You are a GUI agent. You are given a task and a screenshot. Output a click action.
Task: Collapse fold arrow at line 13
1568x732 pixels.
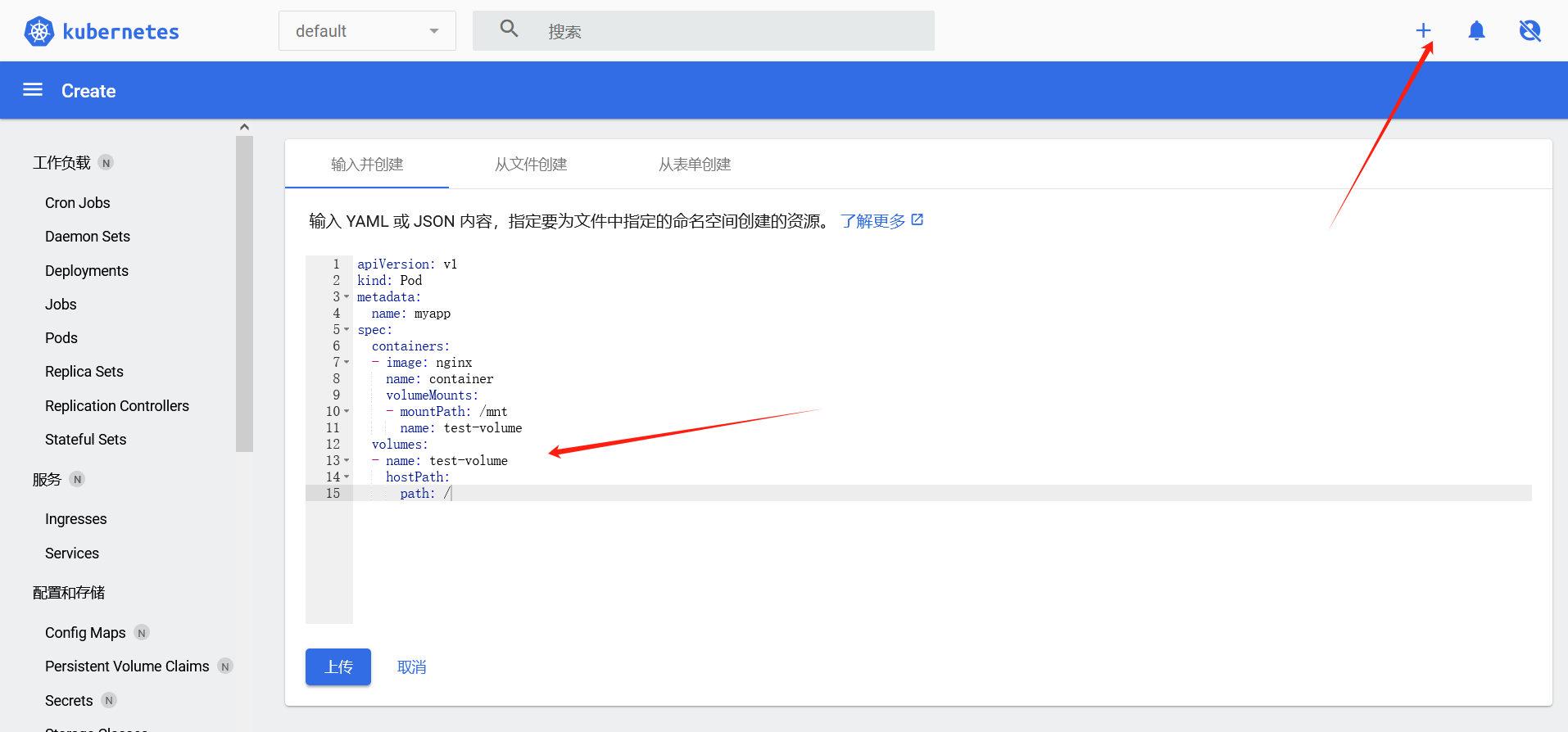347,461
